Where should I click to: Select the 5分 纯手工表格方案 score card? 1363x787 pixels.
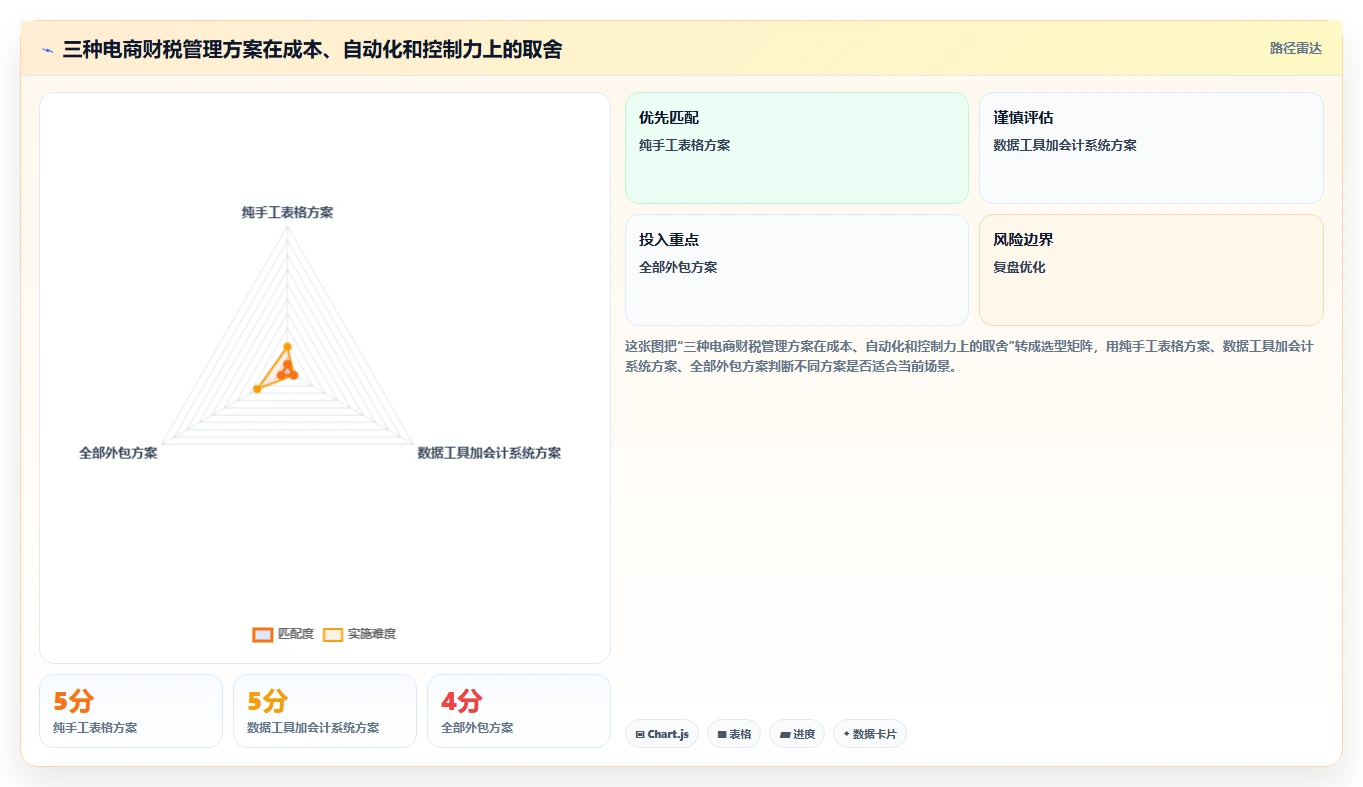click(131, 711)
